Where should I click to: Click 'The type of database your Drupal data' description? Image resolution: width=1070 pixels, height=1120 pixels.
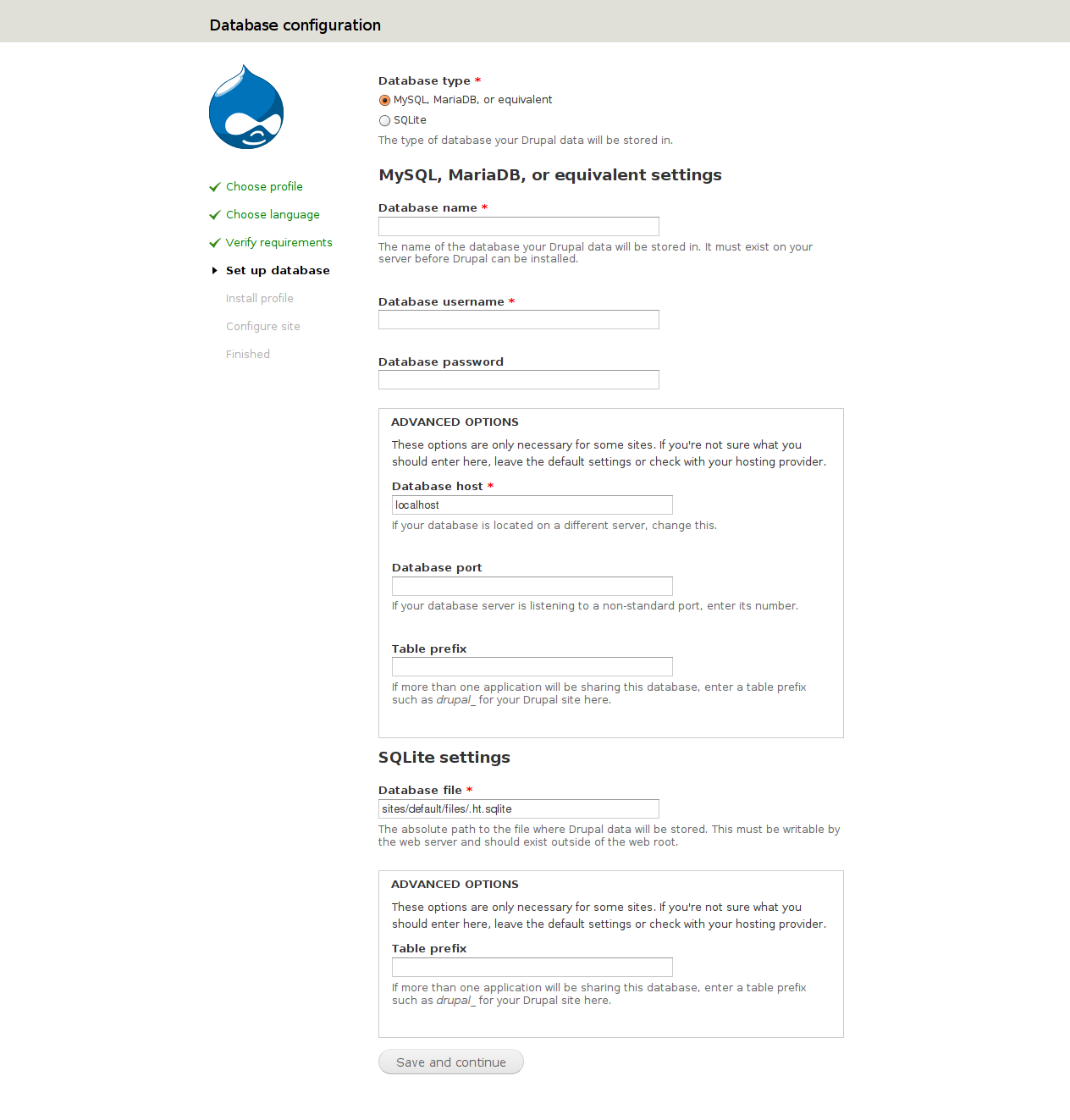pos(526,141)
